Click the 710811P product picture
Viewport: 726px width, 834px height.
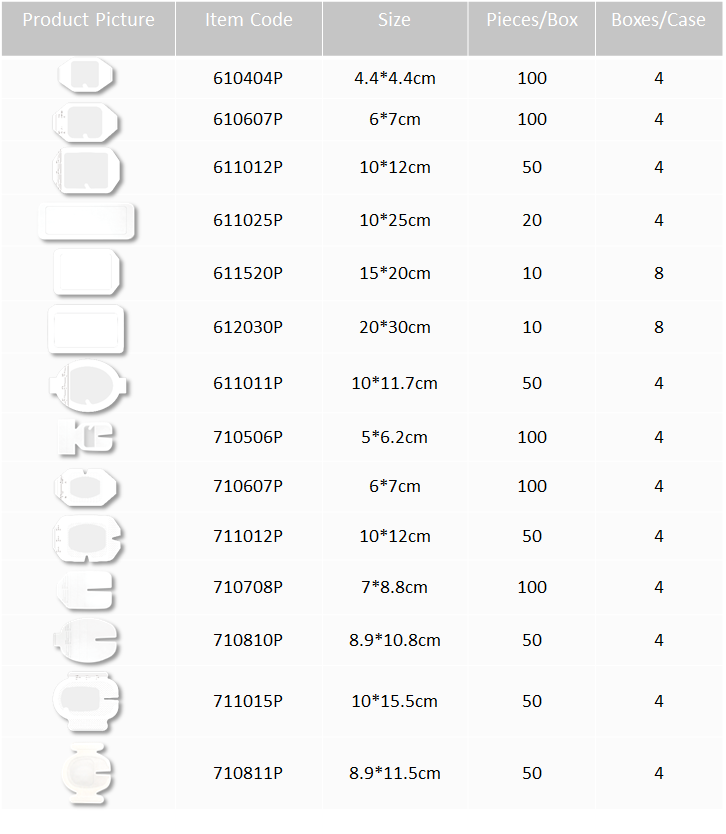(87, 774)
